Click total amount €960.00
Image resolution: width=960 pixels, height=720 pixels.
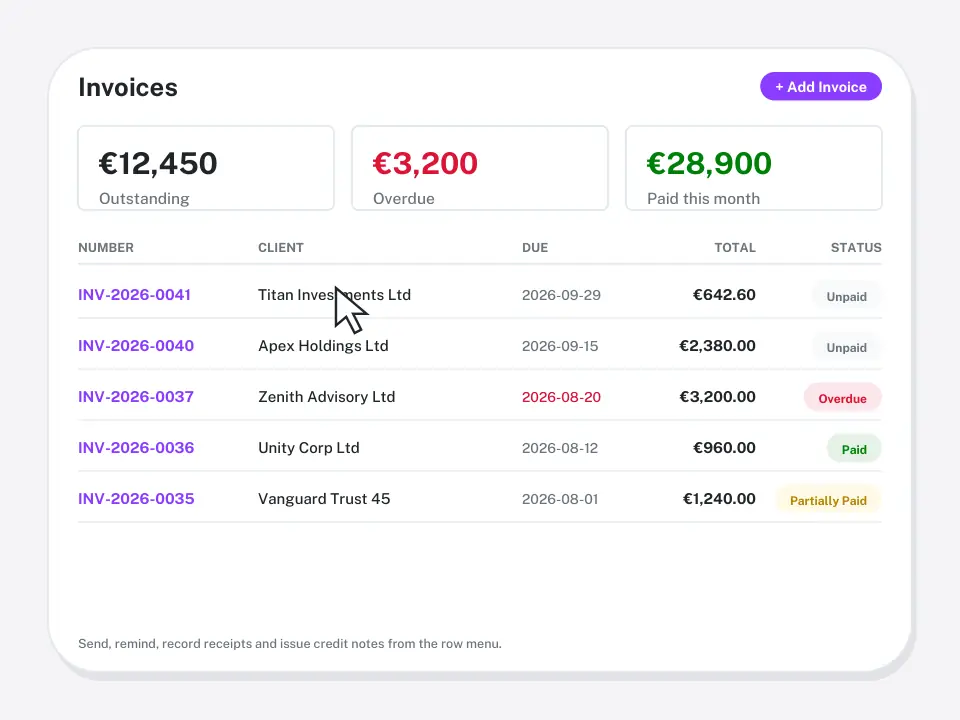pos(724,448)
